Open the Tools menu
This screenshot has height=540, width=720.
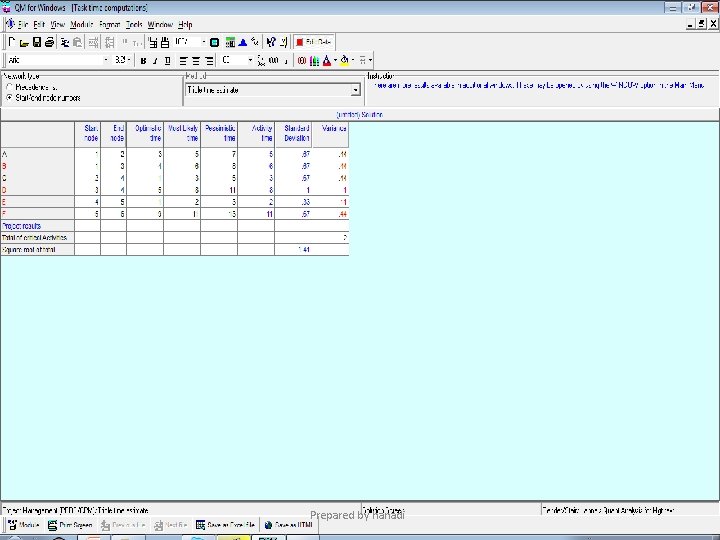[x=134, y=25]
